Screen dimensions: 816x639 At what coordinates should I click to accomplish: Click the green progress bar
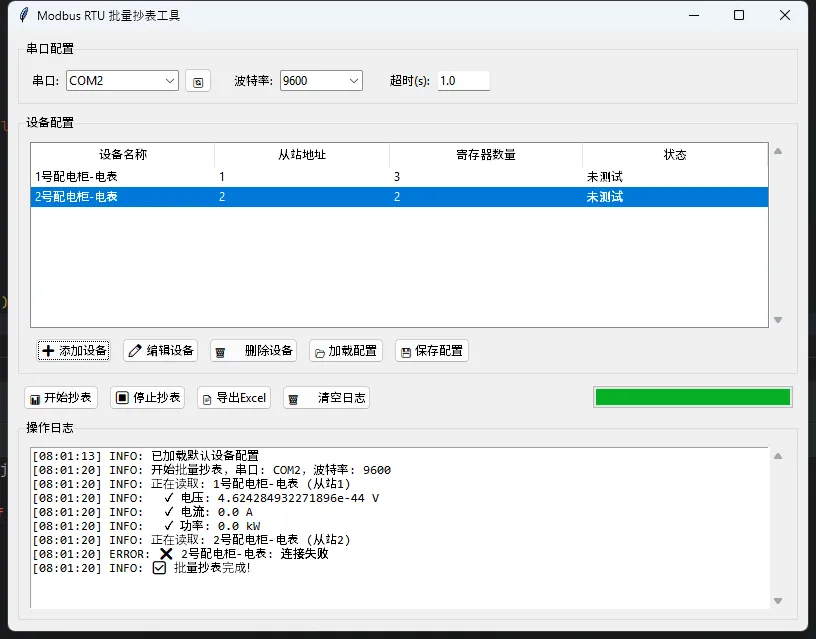point(692,398)
